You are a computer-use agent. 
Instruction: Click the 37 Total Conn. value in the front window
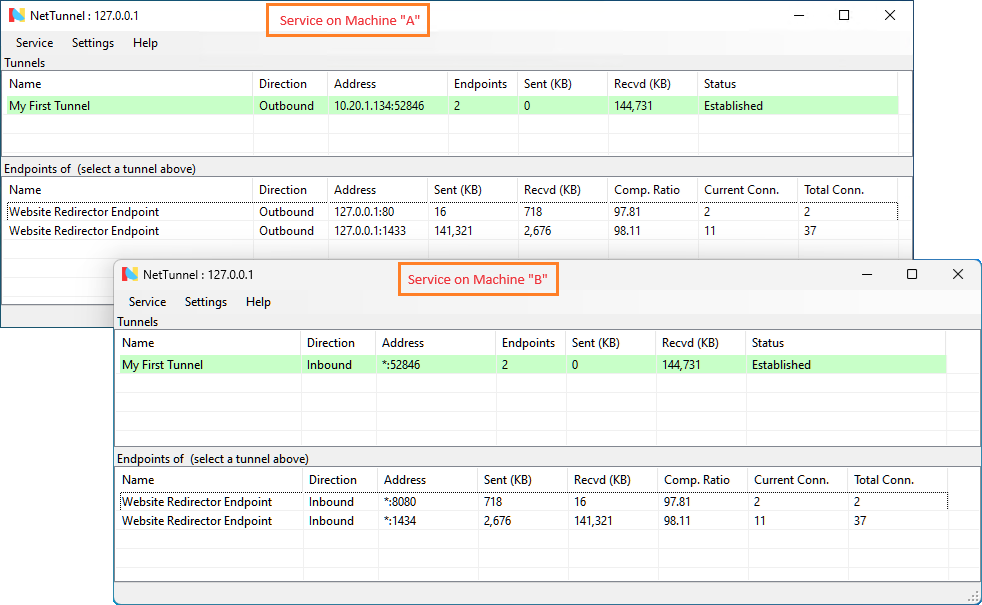tap(860, 521)
